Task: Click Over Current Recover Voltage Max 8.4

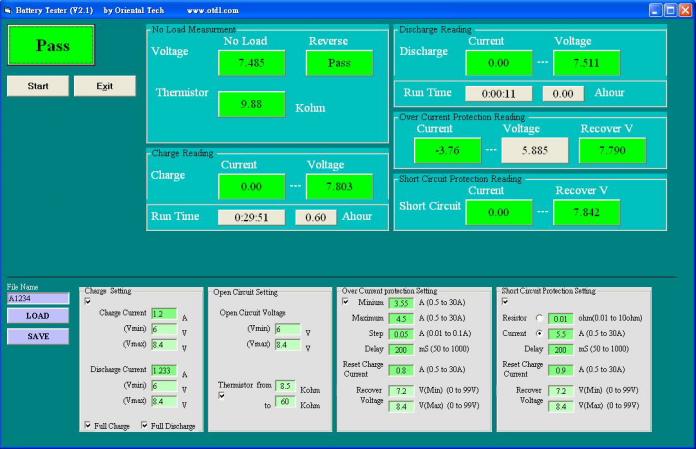Action: pyautogui.click(x=401, y=406)
